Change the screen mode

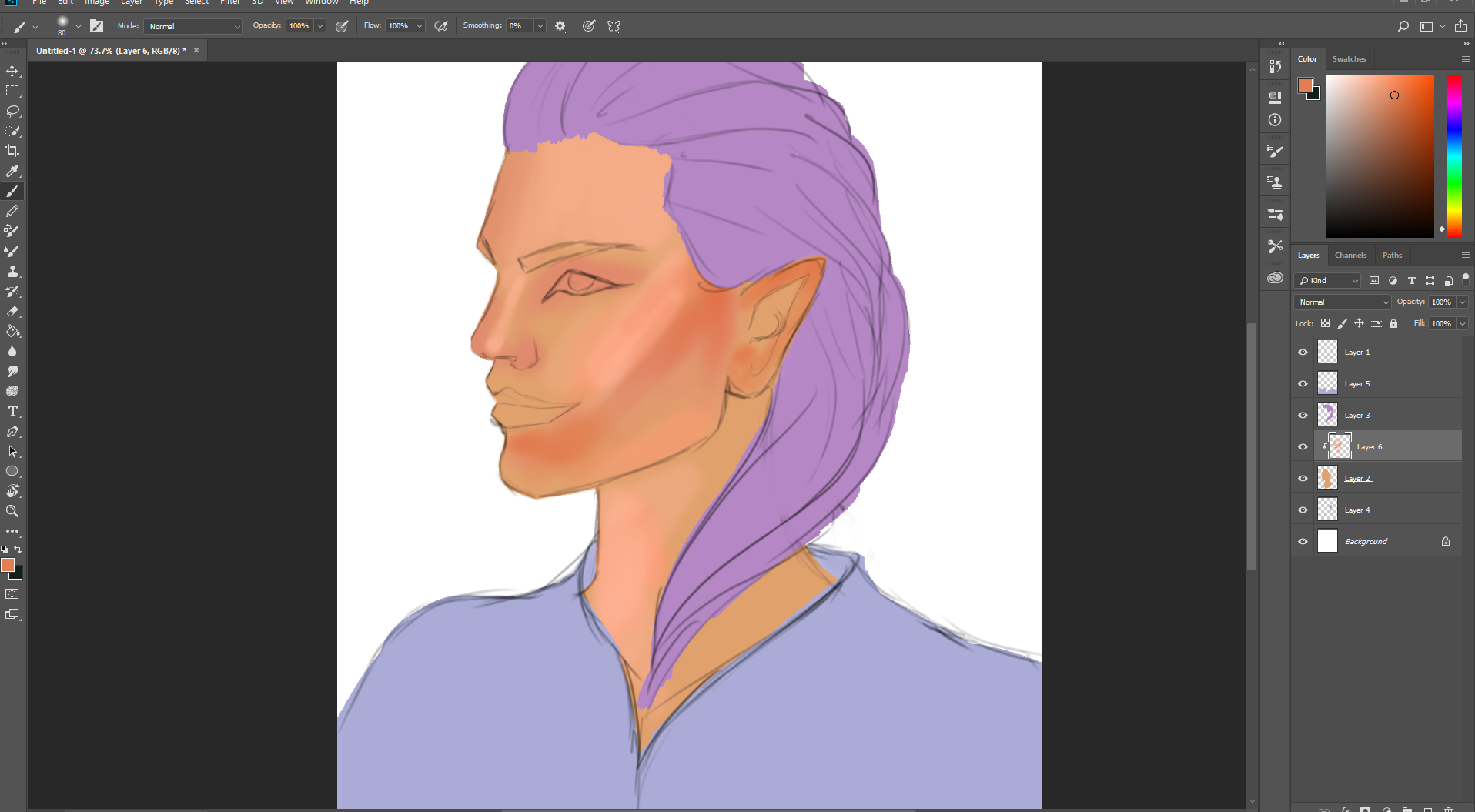point(12,614)
